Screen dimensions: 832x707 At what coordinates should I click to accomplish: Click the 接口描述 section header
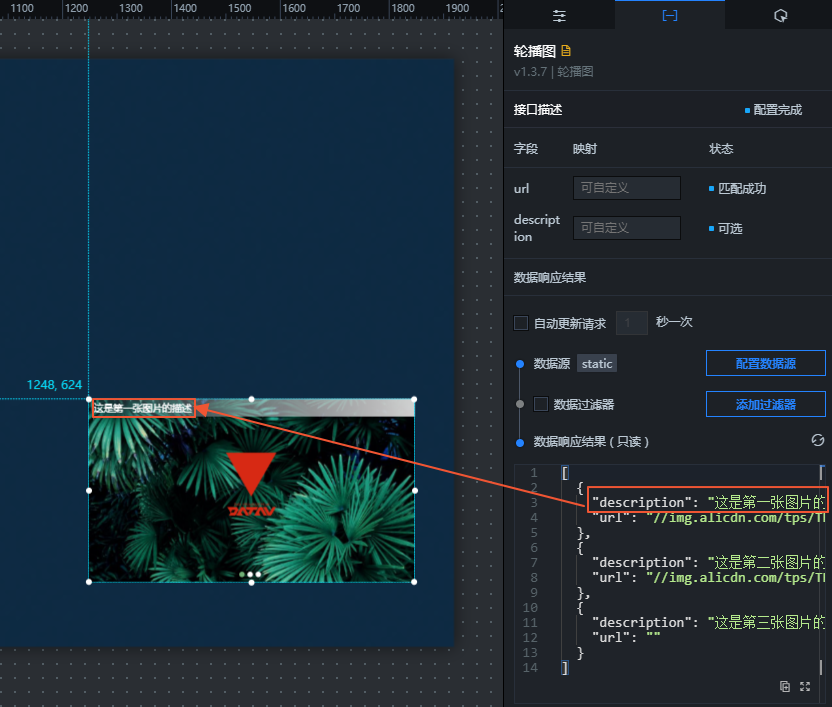click(538, 110)
